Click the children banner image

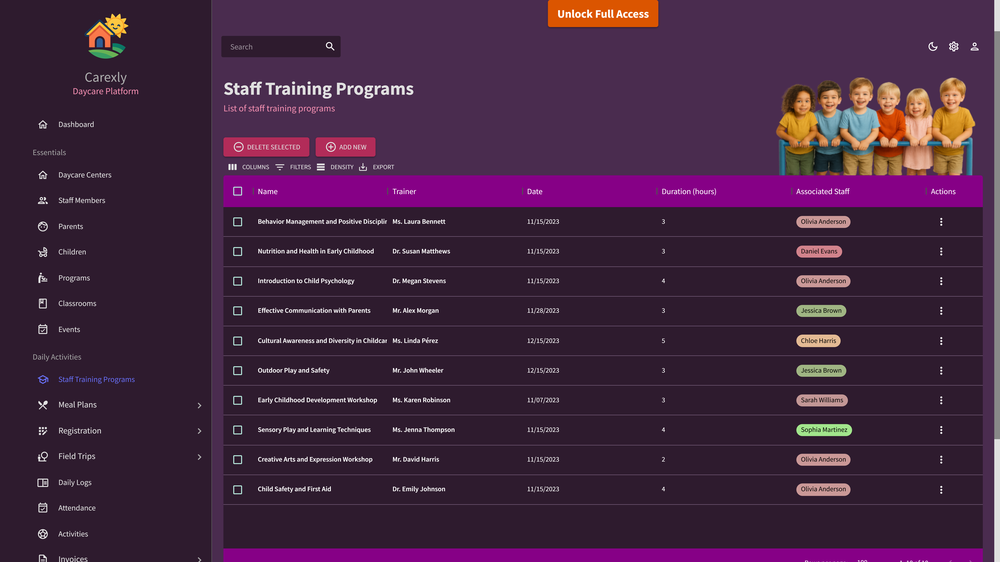click(875, 126)
